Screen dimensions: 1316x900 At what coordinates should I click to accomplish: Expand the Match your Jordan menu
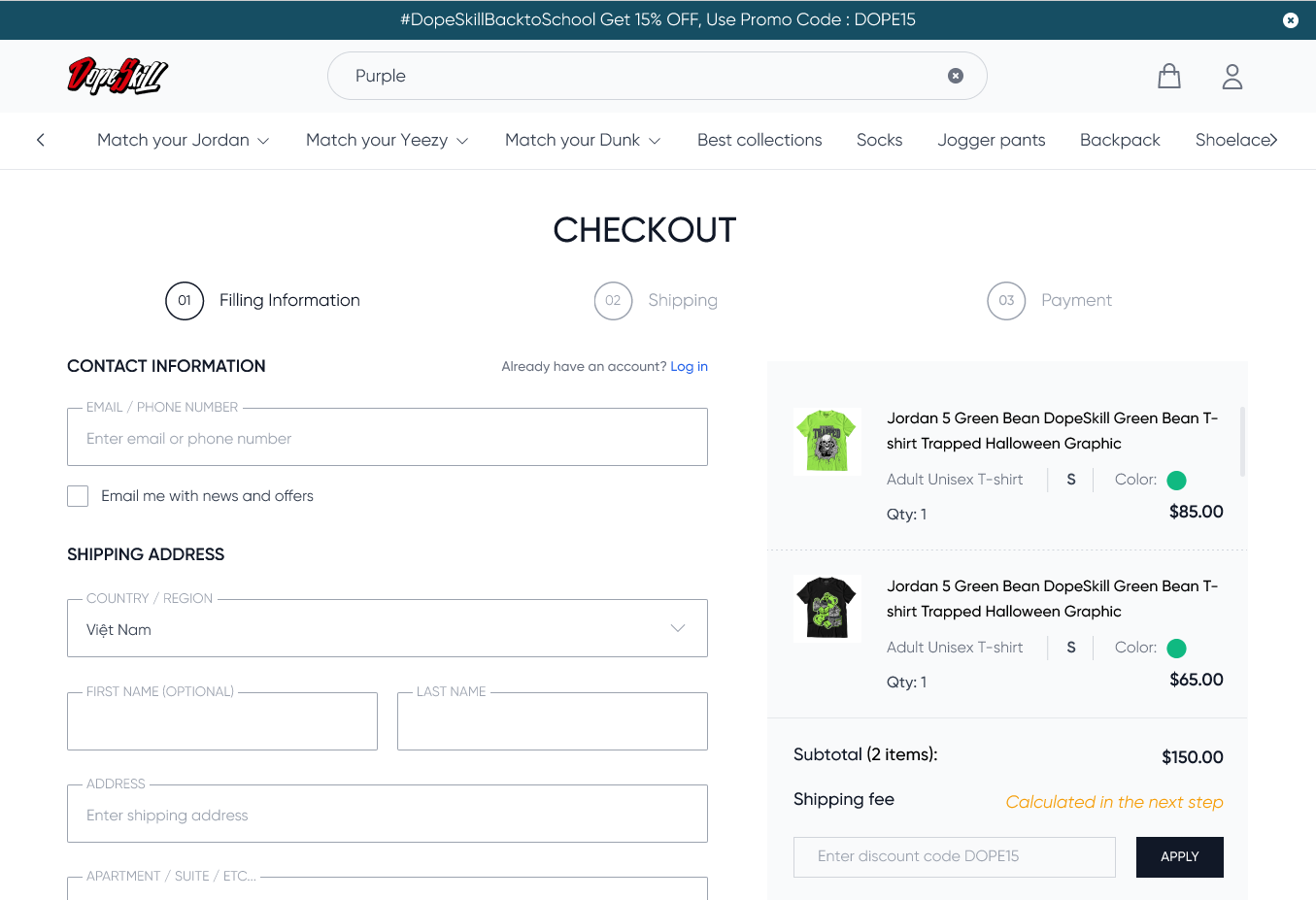coord(183,140)
